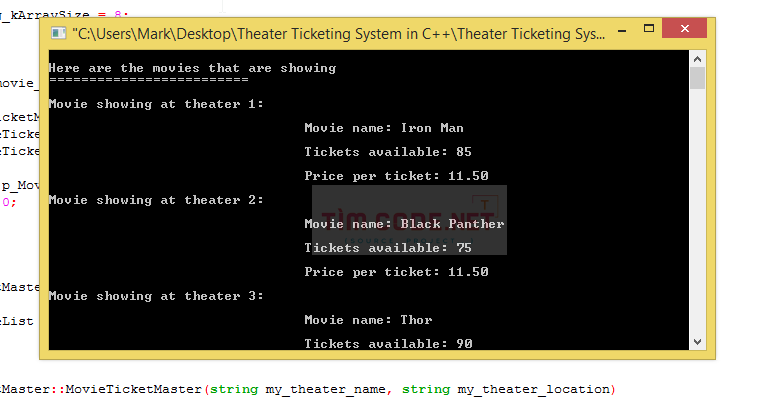Click the console title bar path text
The height and width of the screenshot is (399, 780).
[339, 34]
